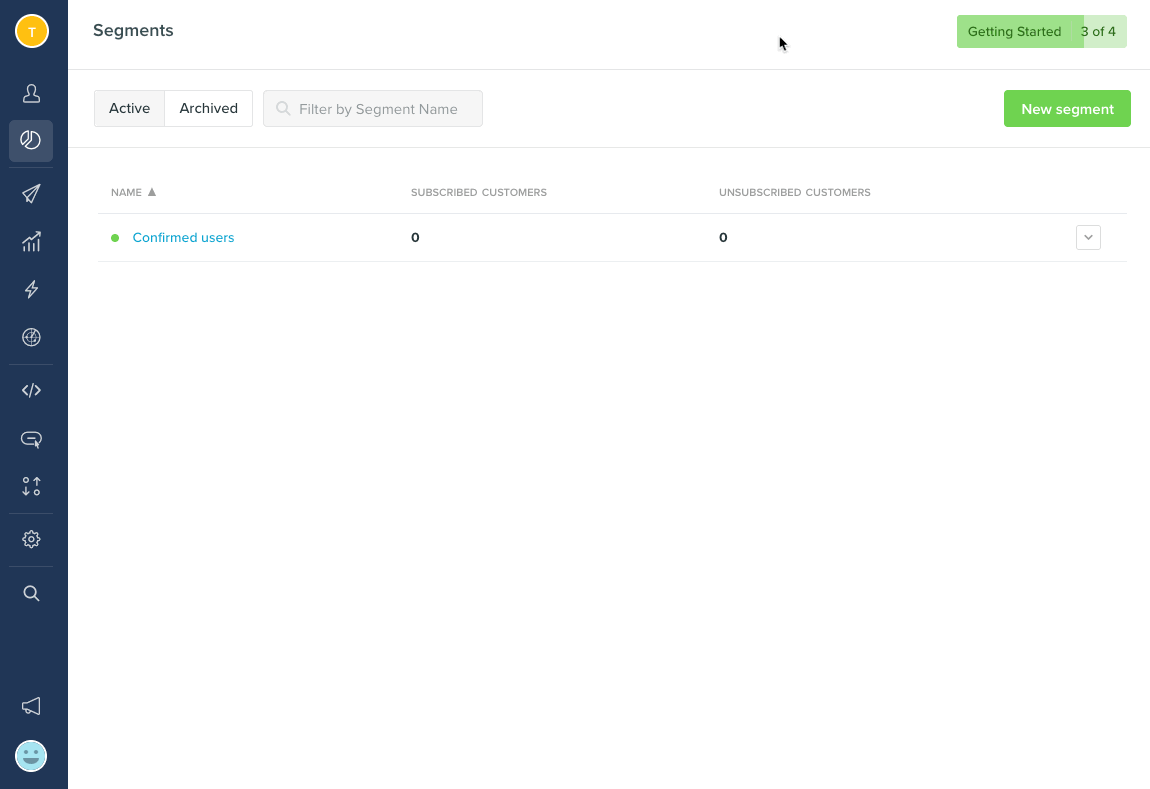The image size is (1150, 789).
Task: Sort segments by clicking the Name column arrow
Action: pos(152,192)
